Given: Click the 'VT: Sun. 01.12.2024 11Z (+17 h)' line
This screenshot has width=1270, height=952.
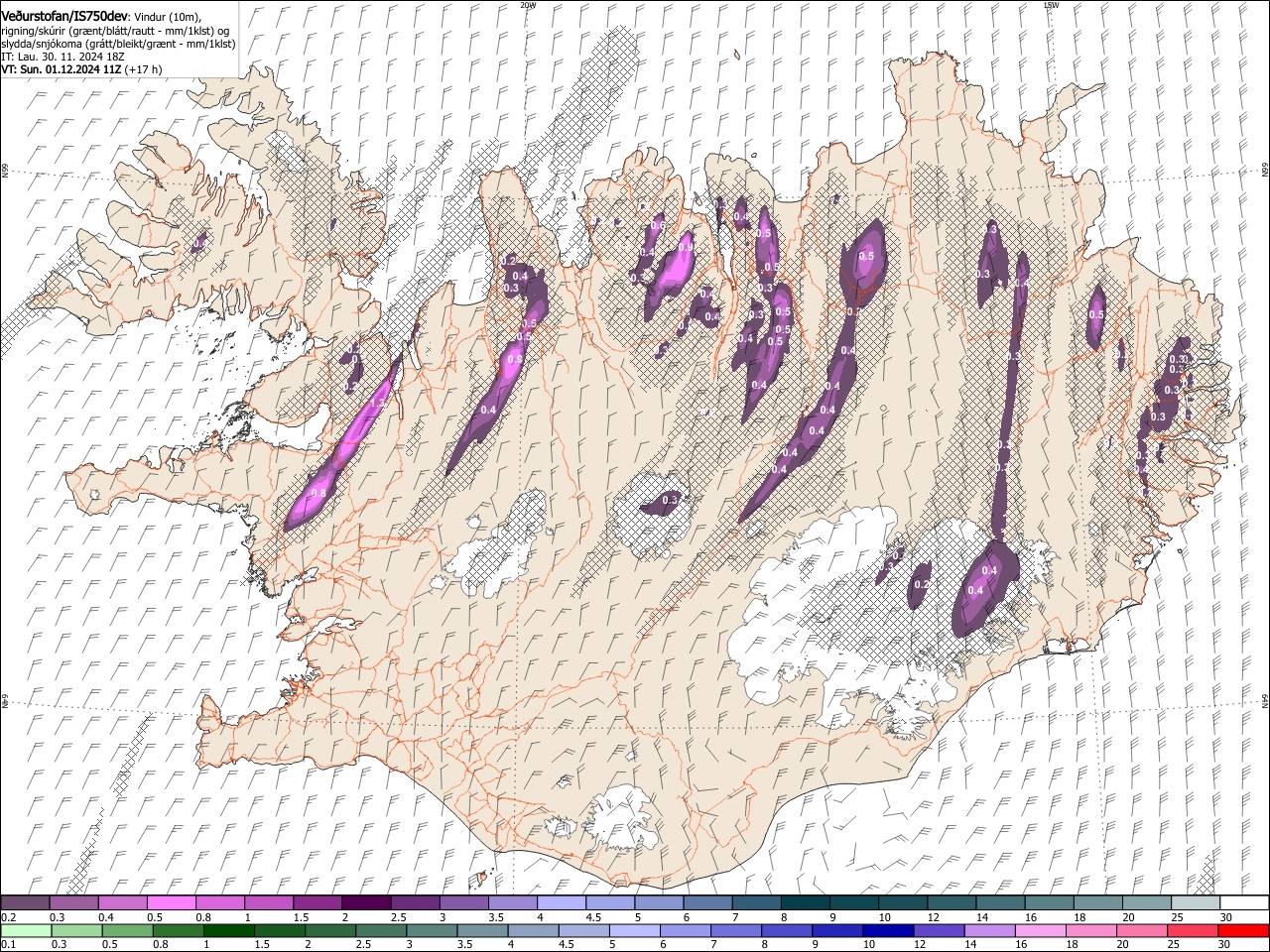Looking at the screenshot, I should pos(81,70).
